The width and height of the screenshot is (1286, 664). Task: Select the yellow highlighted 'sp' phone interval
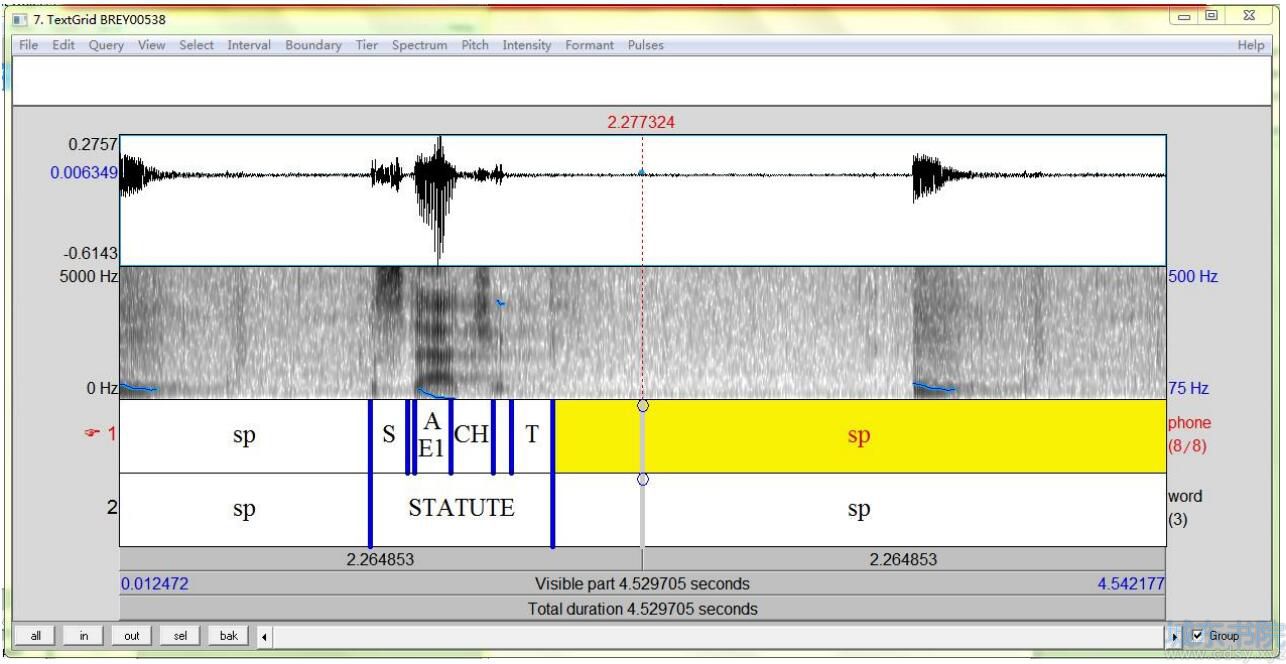click(859, 436)
